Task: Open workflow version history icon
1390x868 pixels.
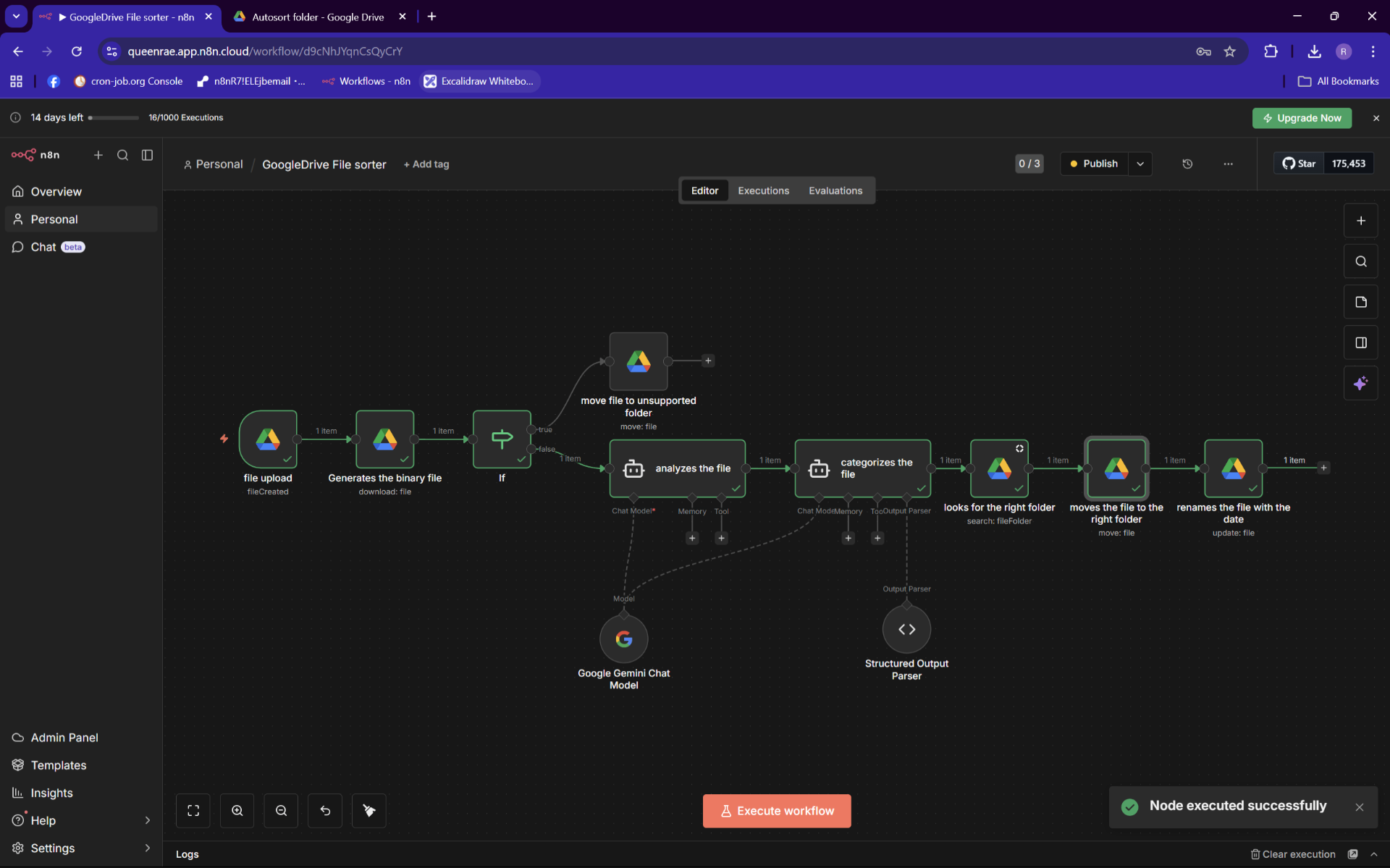Action: [x=1187, y=164]
